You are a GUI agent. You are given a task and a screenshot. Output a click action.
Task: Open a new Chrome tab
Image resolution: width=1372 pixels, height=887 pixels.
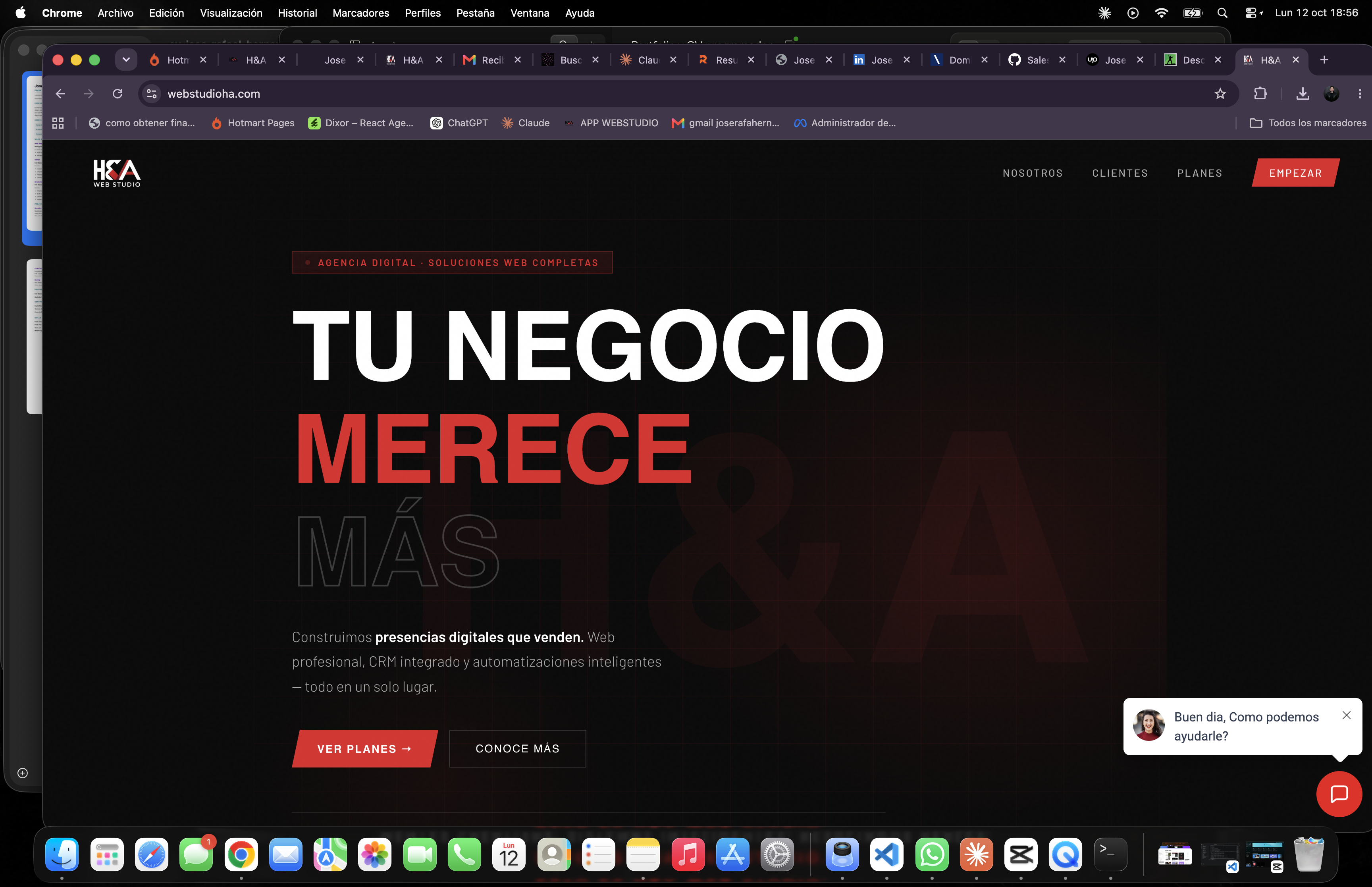(1324, 59)
